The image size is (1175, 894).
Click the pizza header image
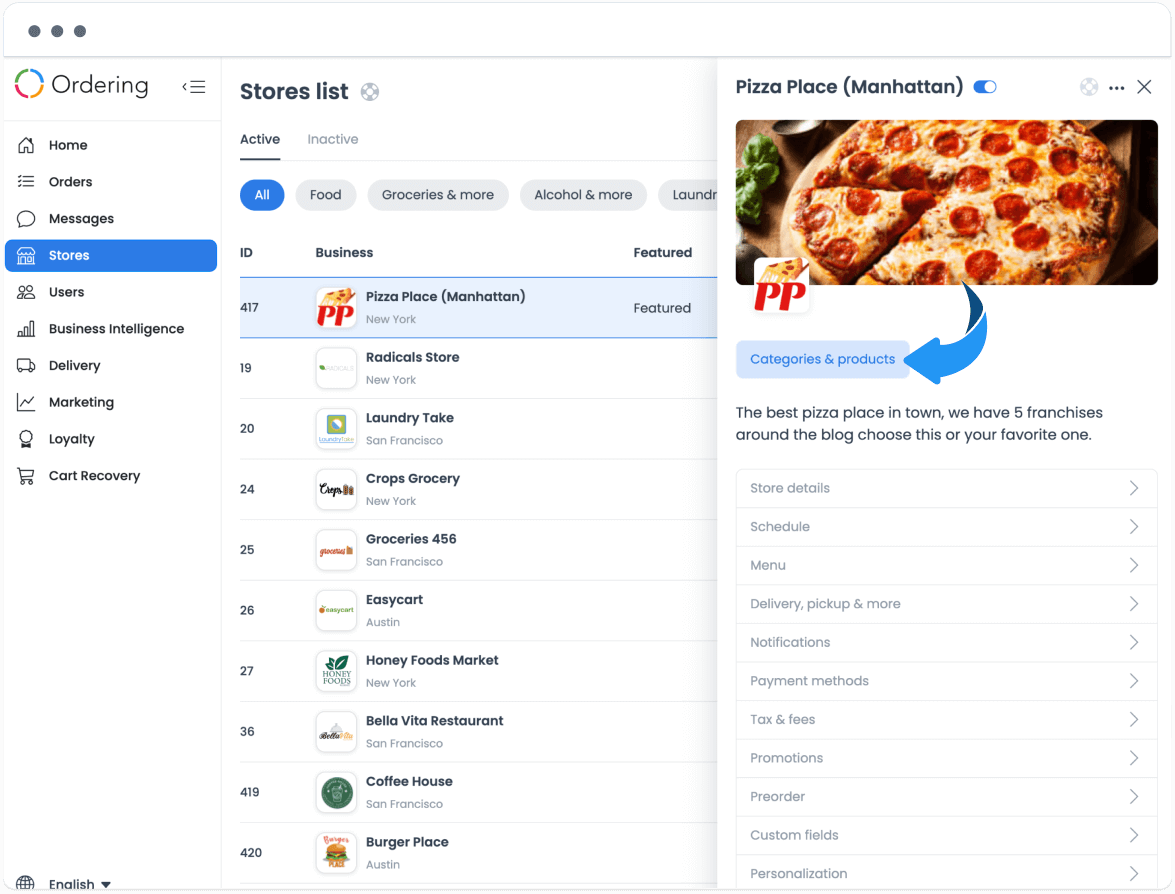[x=946, y=202]
